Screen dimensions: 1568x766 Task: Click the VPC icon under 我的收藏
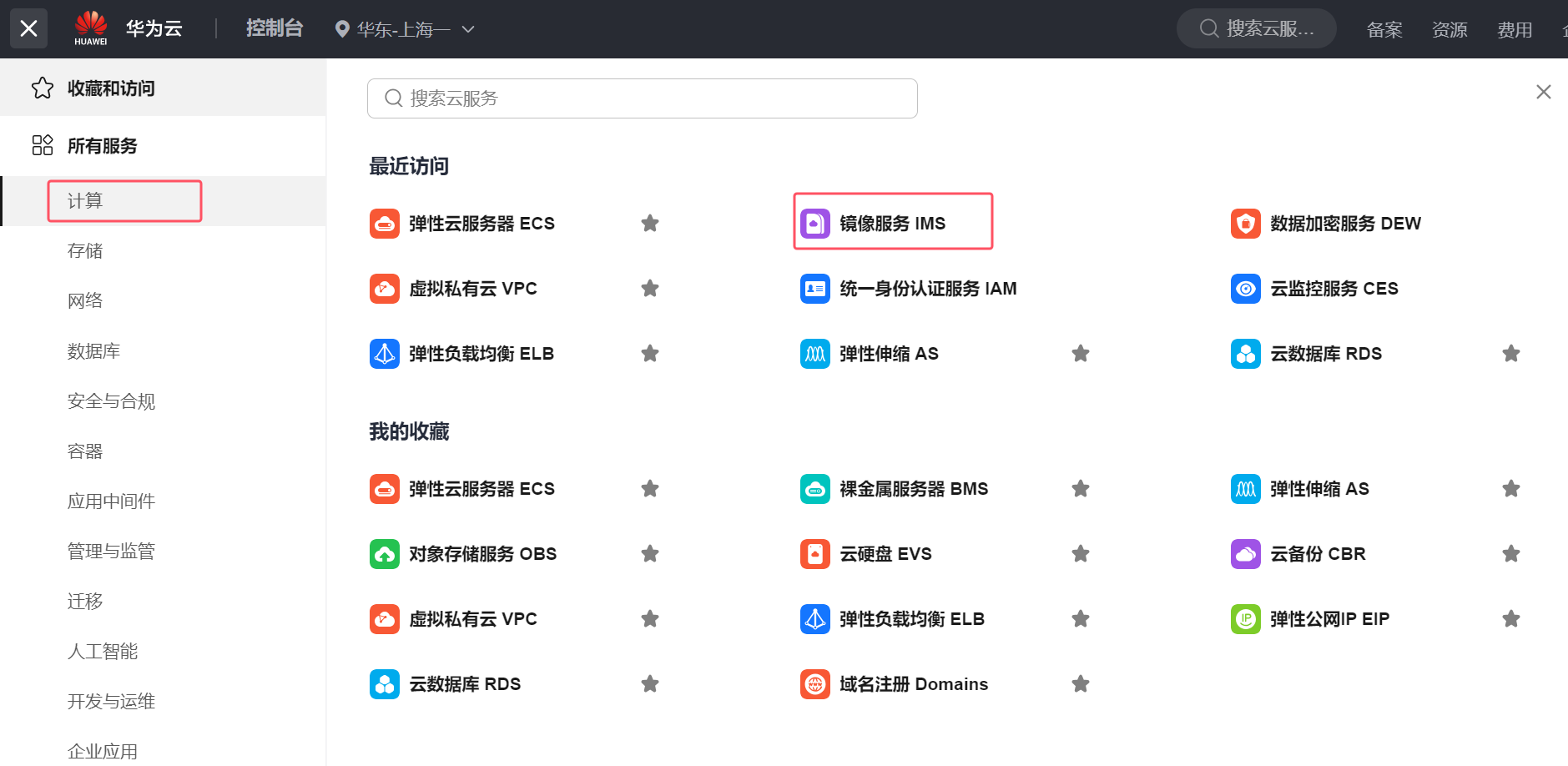coord(385,619)
